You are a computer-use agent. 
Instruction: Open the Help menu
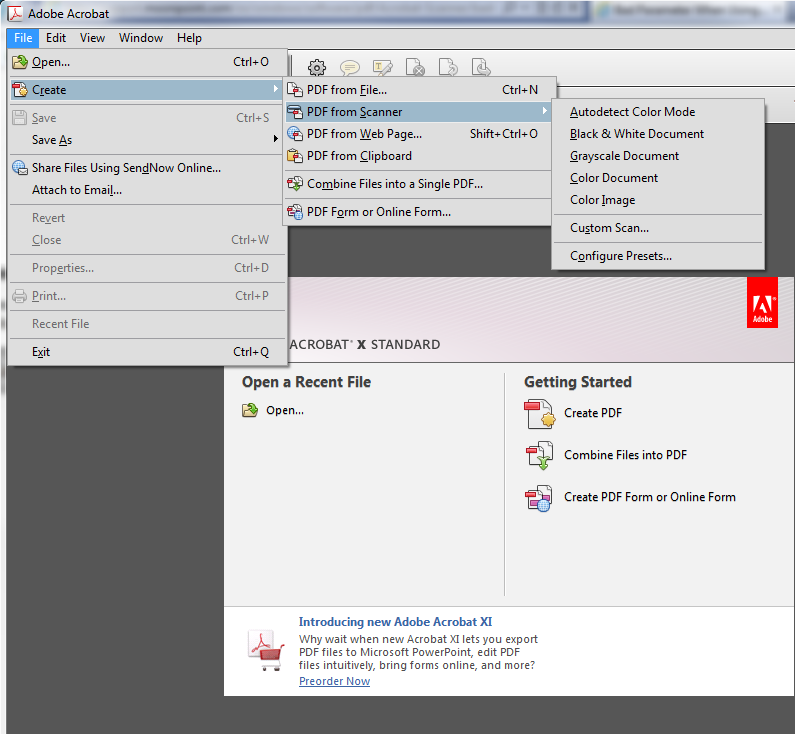tap(189, 38)
